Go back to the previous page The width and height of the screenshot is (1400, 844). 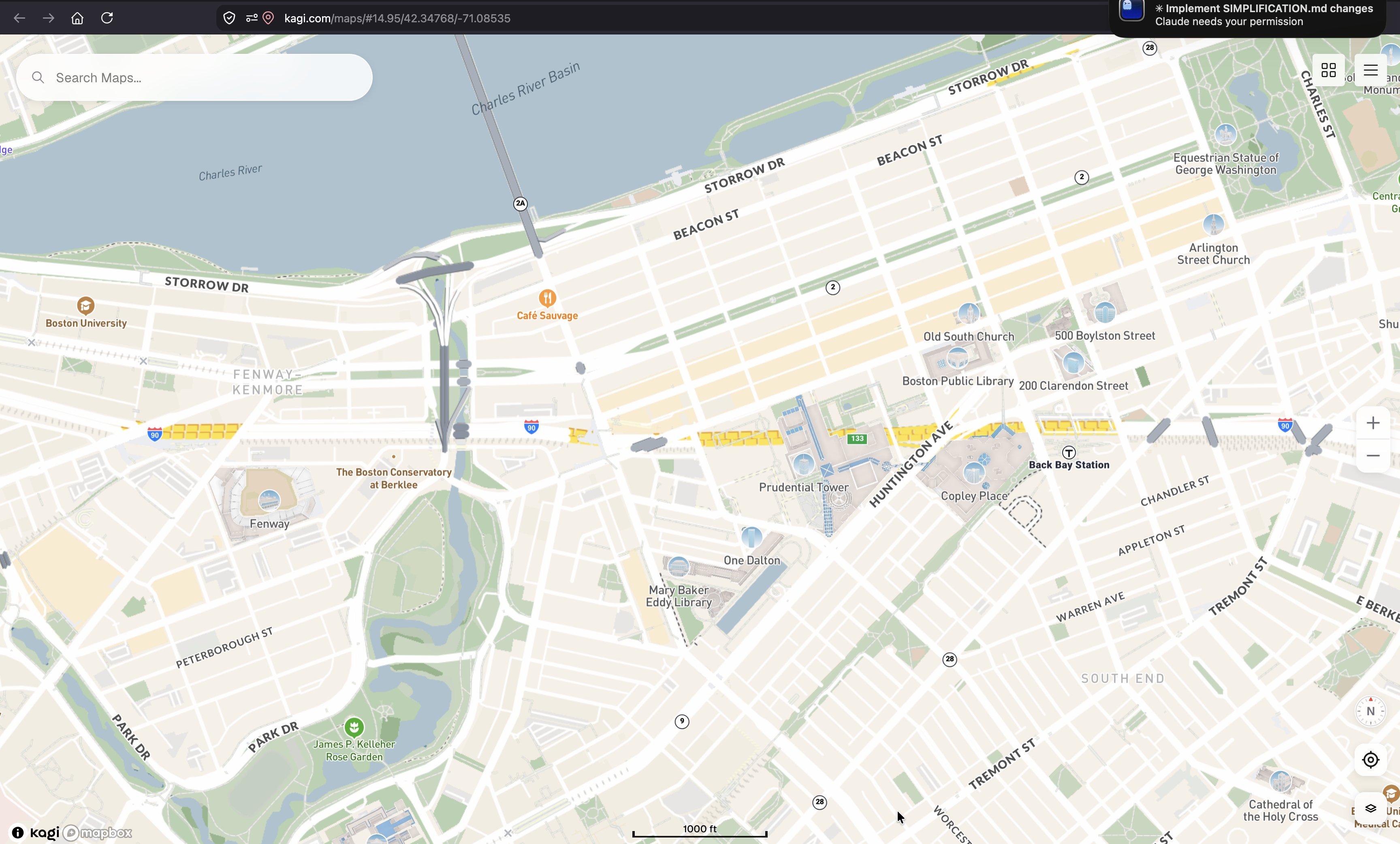tap(19, 18)
